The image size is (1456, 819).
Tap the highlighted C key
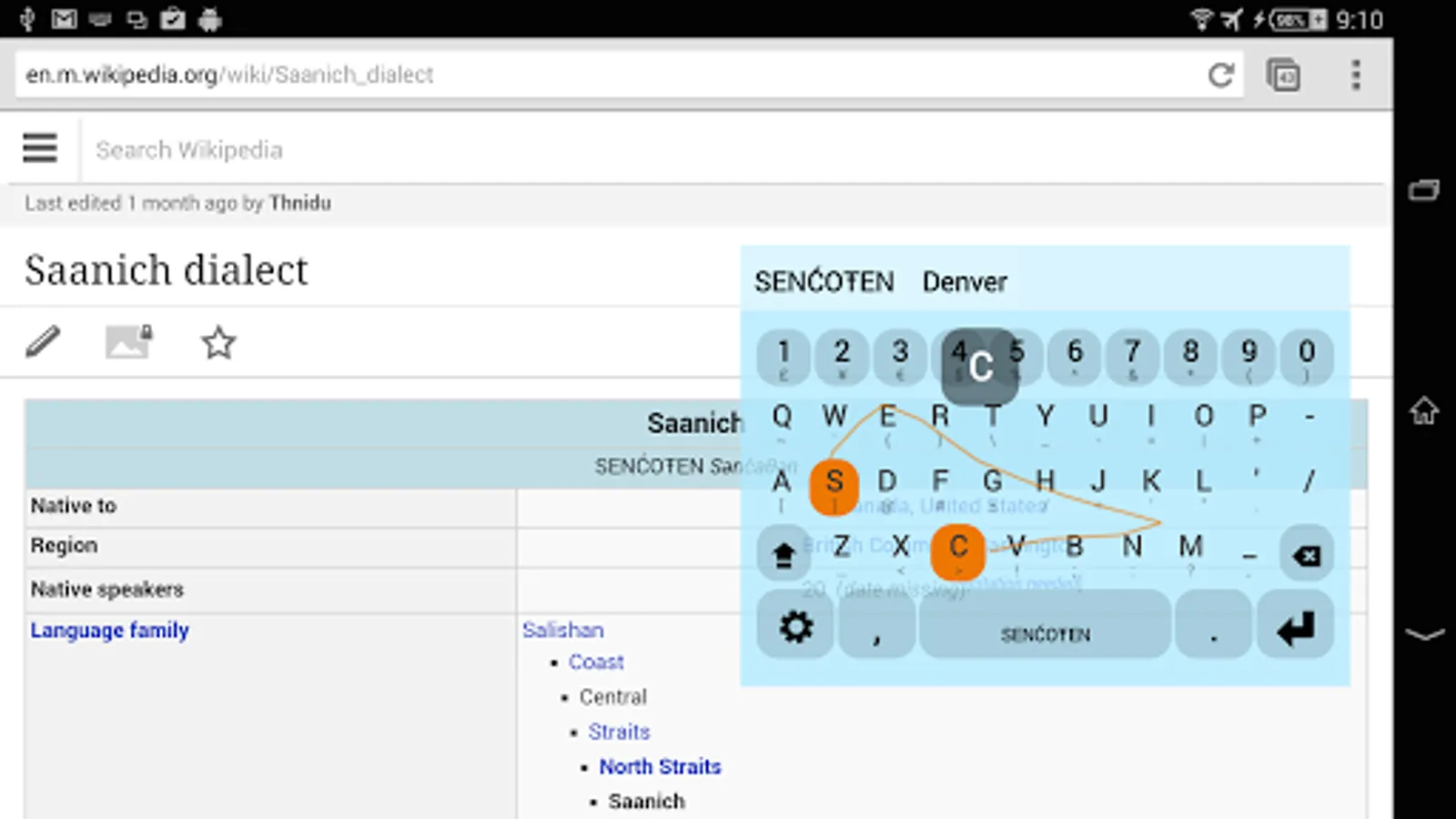(x=958, y=551)
